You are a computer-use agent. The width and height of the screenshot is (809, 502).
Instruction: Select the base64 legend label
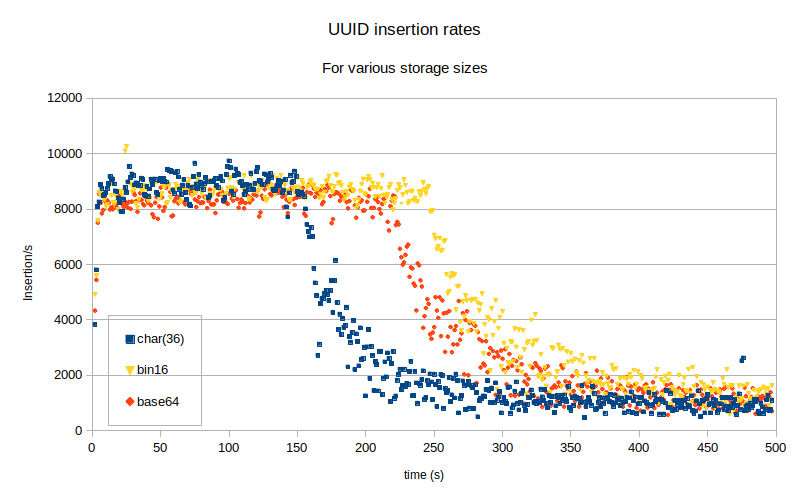click(158, 402)
